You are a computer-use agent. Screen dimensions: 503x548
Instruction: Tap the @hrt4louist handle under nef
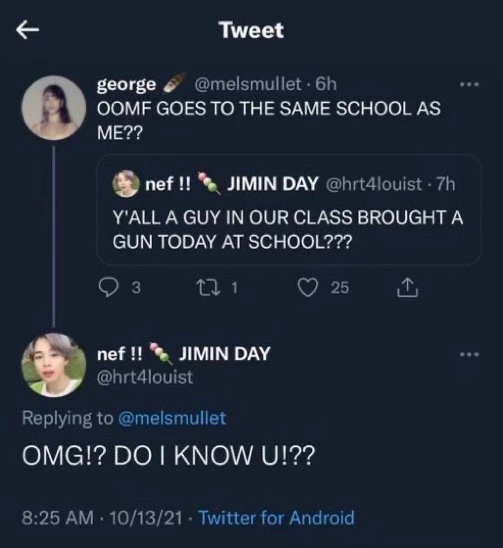[x=145, y=377]
